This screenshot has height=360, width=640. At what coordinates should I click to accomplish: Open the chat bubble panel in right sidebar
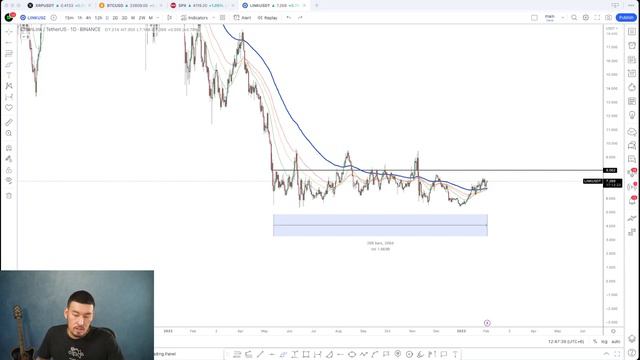coord(632,132)
